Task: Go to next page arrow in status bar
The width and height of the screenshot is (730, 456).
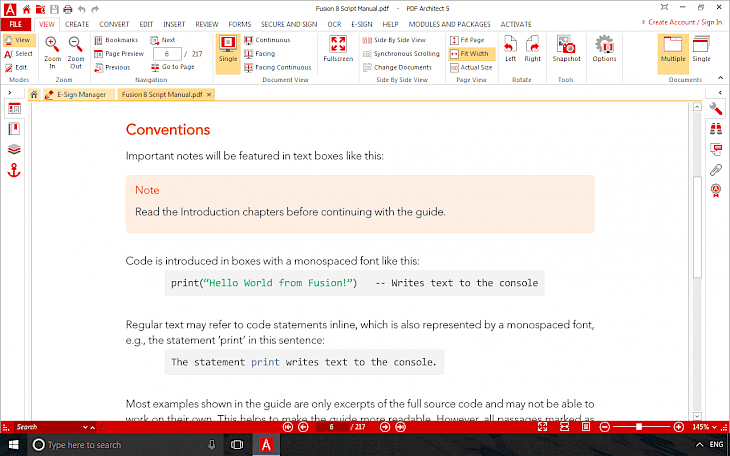Action: [x=385, y=427]
